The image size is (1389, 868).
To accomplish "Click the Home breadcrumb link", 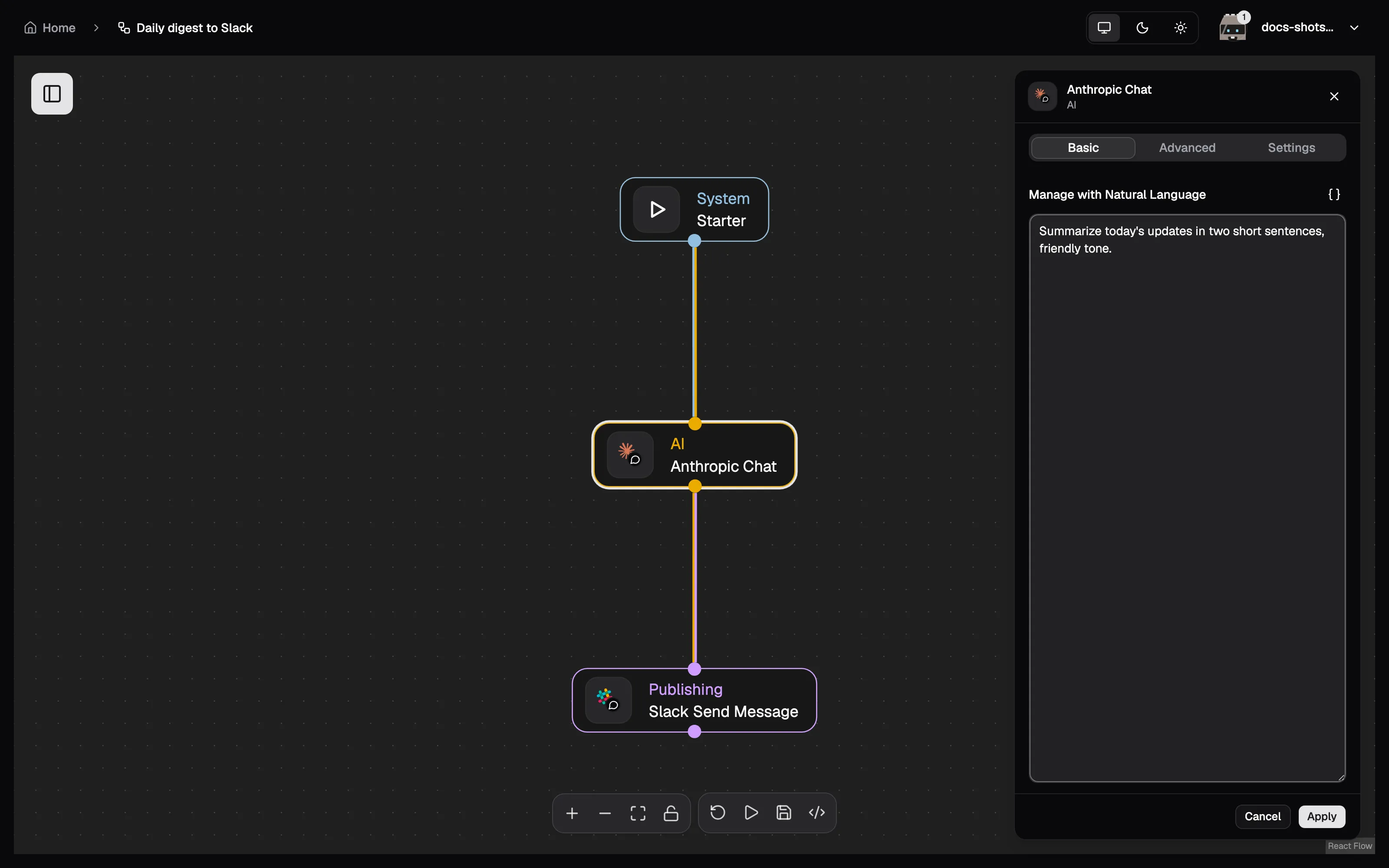I will pyautogui.click(x=50, y=27).
